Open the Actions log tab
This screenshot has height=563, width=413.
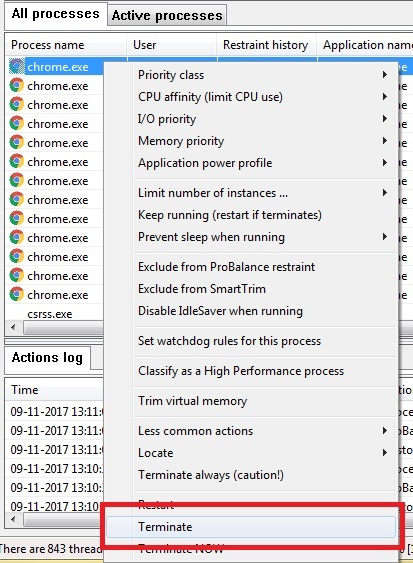pos(47,358)
